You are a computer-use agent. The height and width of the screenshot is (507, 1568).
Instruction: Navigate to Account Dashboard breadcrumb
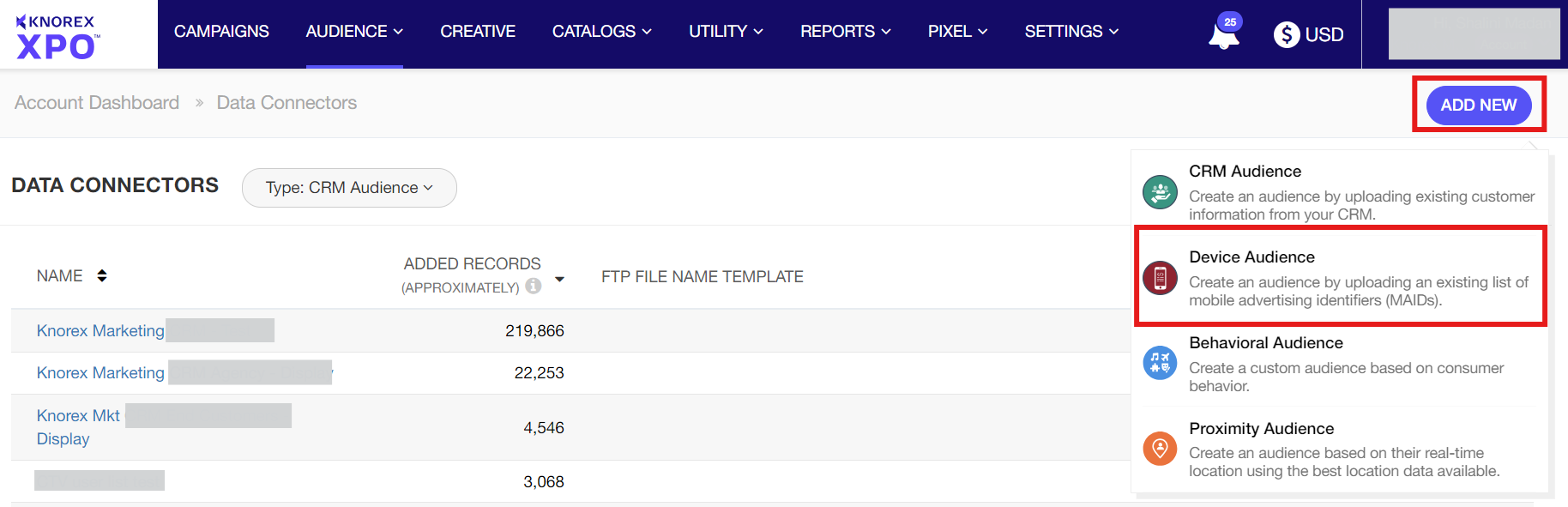pos(97,103)
